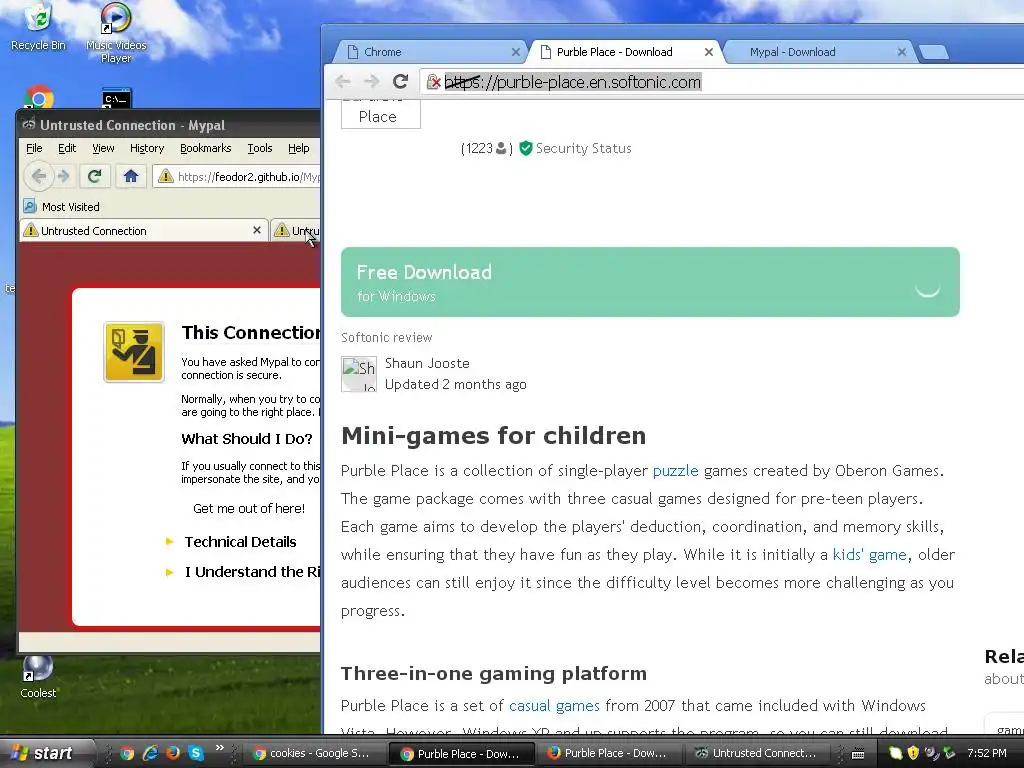The image size is (1024, 768).
Task: Open the Coolest desktop shortcut
Action: click(x=38, y=677)
